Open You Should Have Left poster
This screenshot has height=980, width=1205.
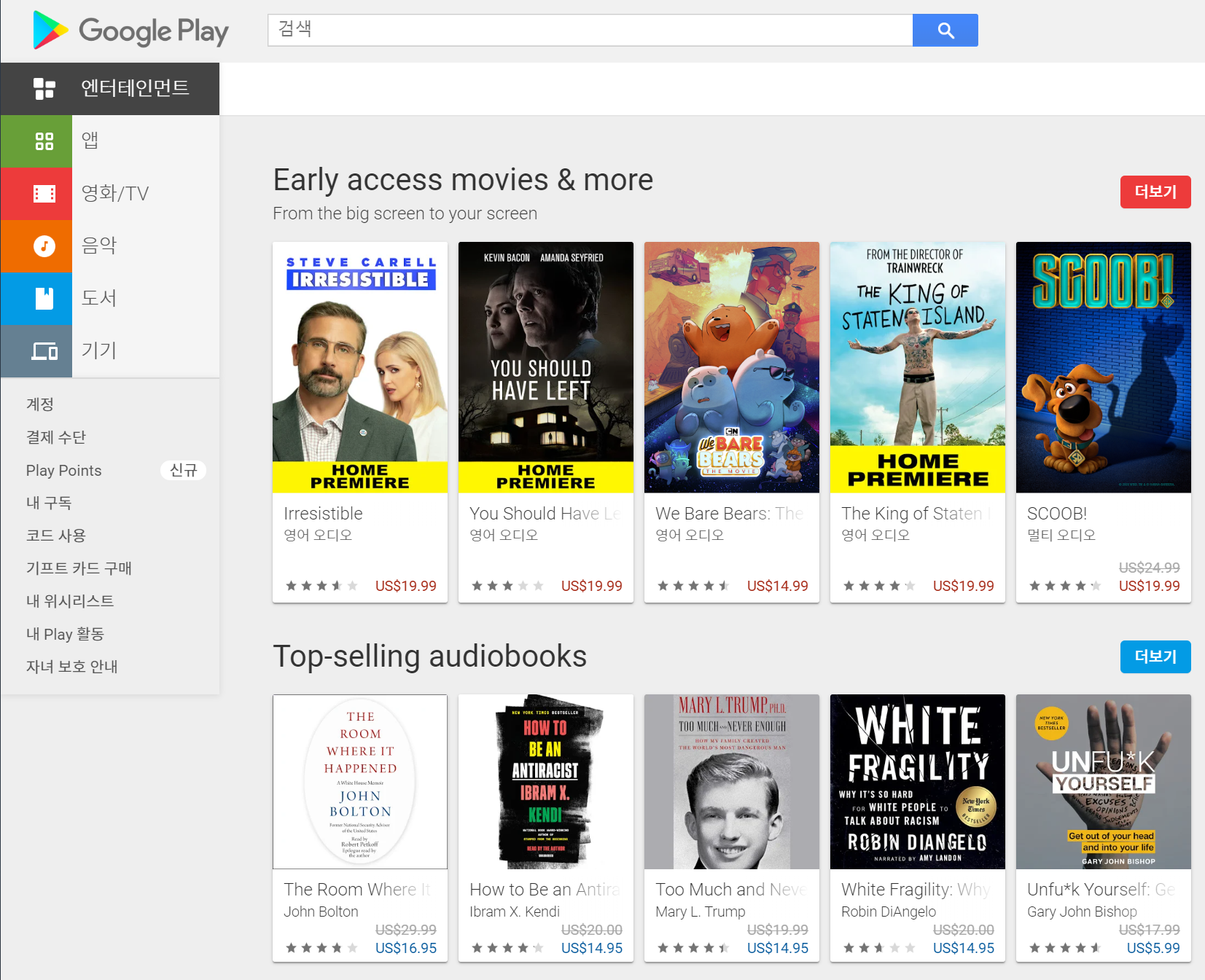[x=546, y=367]
